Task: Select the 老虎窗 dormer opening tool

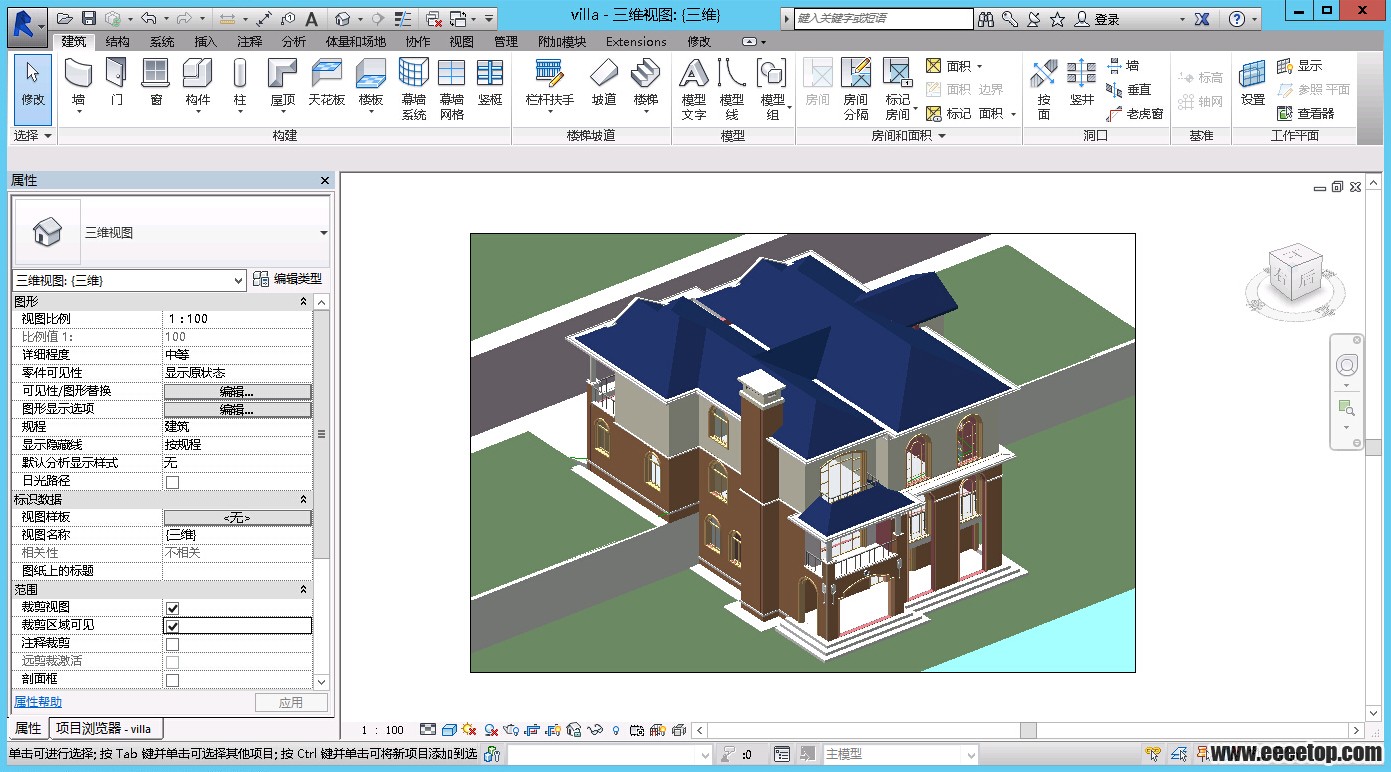Action: pos(1135,114)
